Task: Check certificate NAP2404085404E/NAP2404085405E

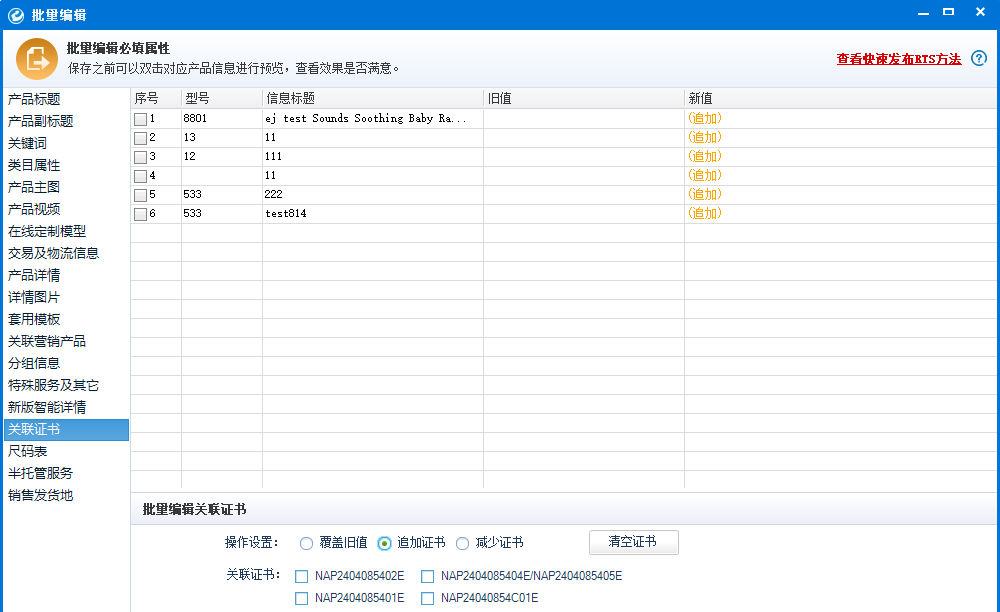Action: click(427, 576)
